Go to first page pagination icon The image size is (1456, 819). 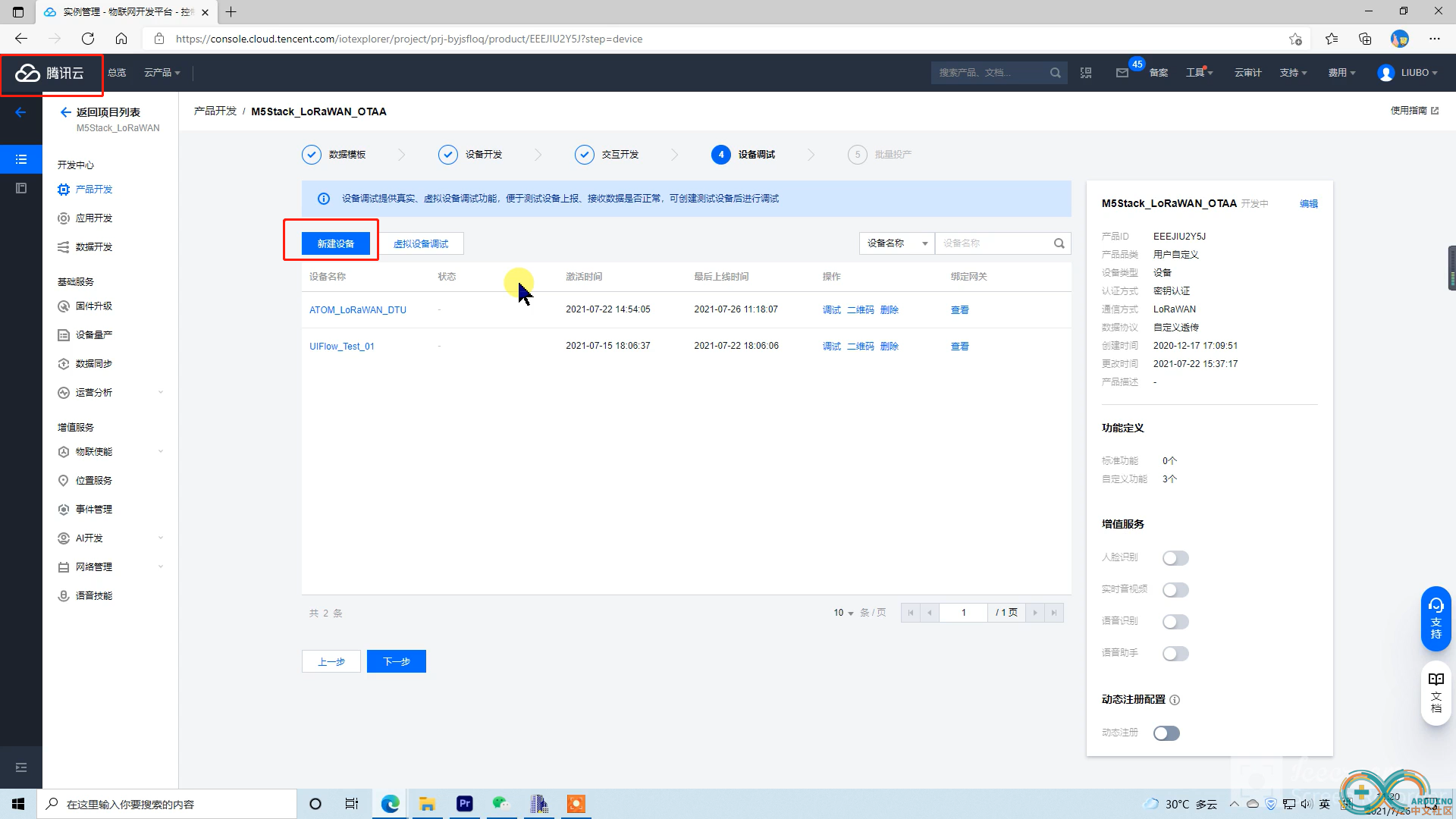click(911, 613)
